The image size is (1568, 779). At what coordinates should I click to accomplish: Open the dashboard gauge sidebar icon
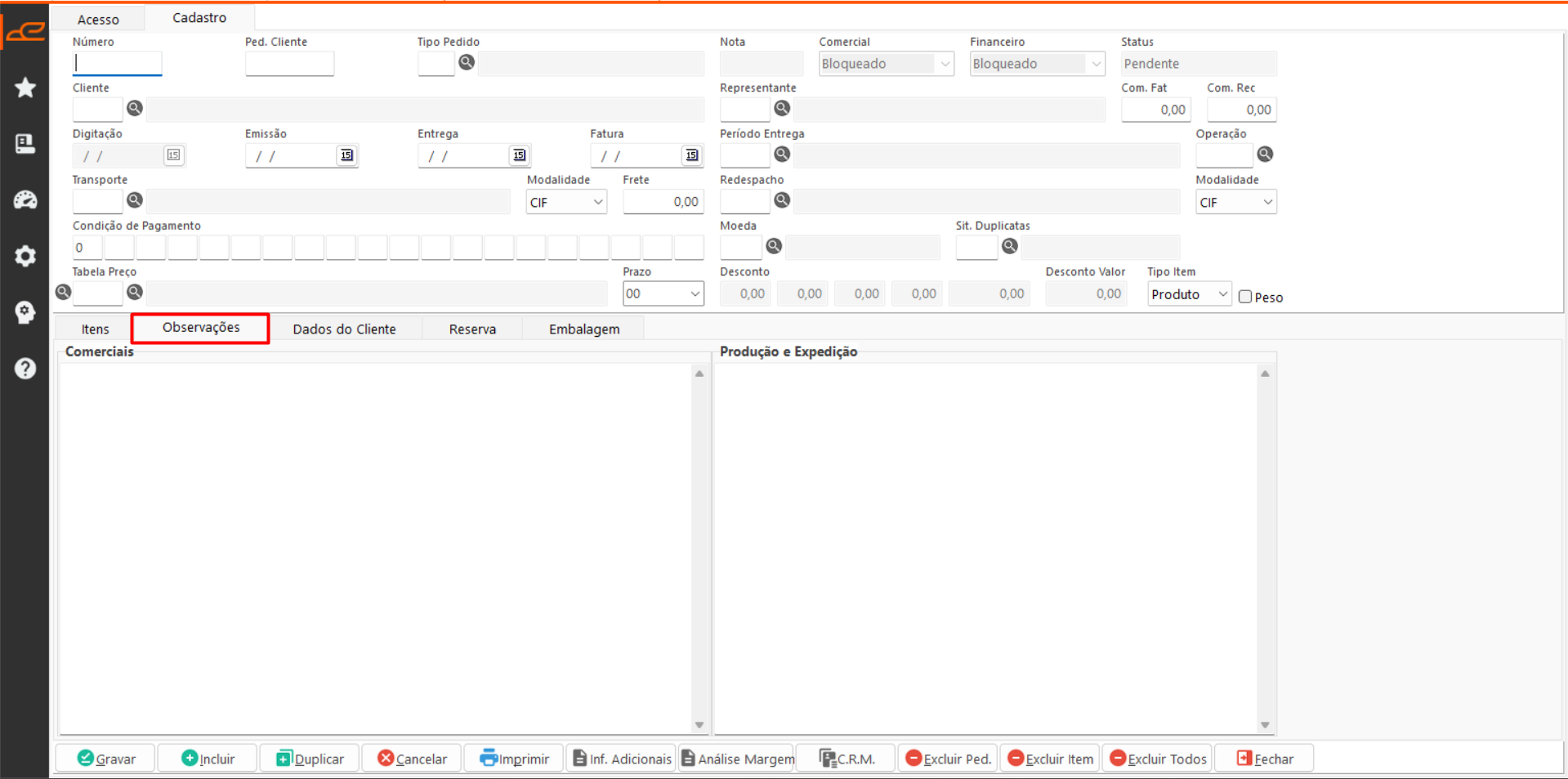[25, 199]
